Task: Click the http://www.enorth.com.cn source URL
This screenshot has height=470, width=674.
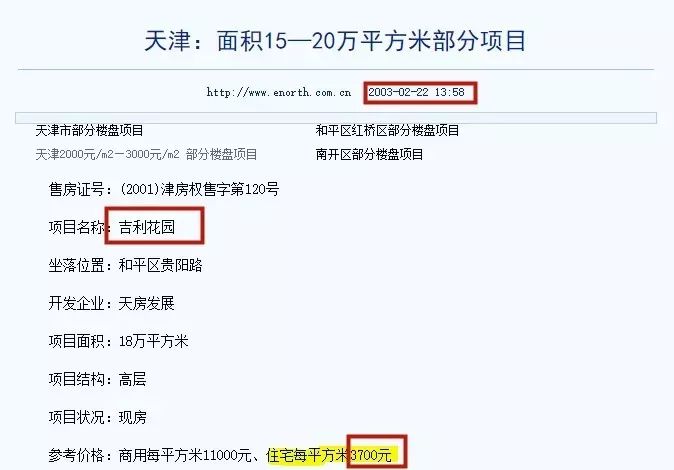Action: [x=279, y=92]
